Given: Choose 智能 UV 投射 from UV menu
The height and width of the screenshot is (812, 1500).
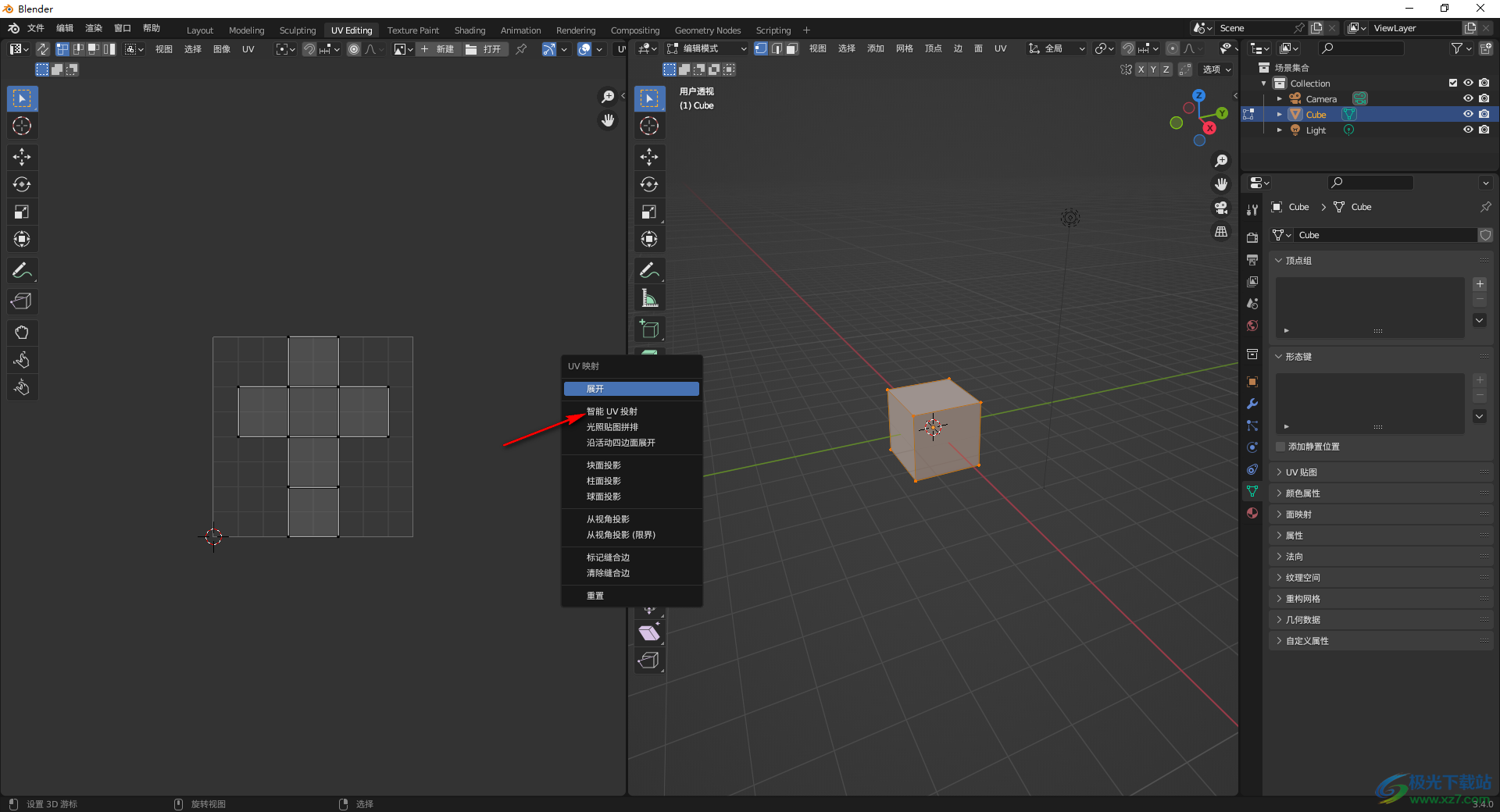Looking at the screenshot, I should (x=612, y=411).
